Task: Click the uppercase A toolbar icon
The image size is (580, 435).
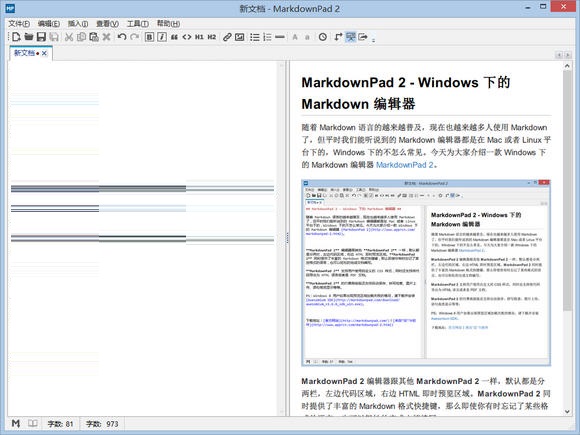Action: (295, 37)
